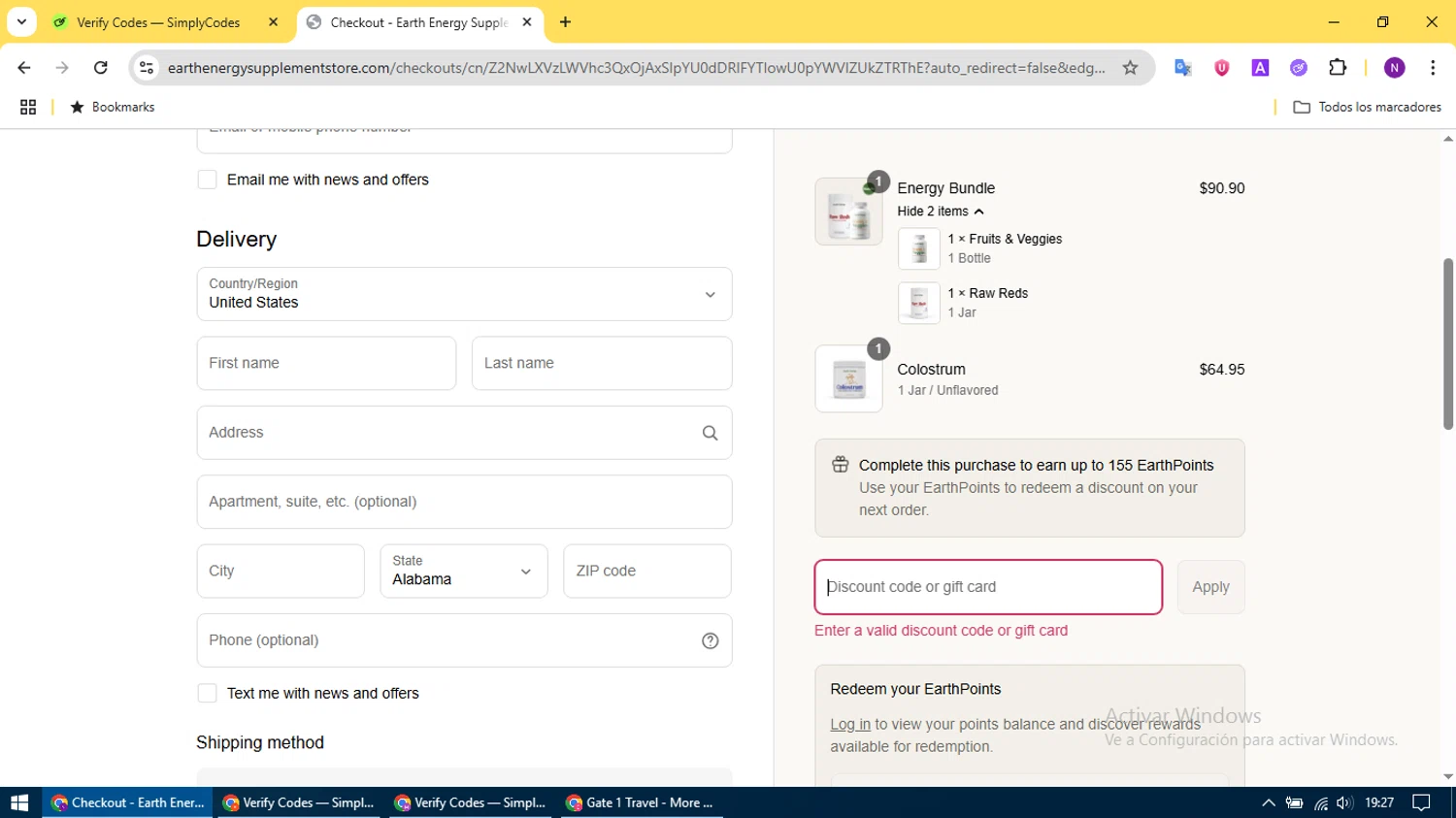Click the scrollbar down arrow
1456x818 pixels.
(x=1448, y=776)
